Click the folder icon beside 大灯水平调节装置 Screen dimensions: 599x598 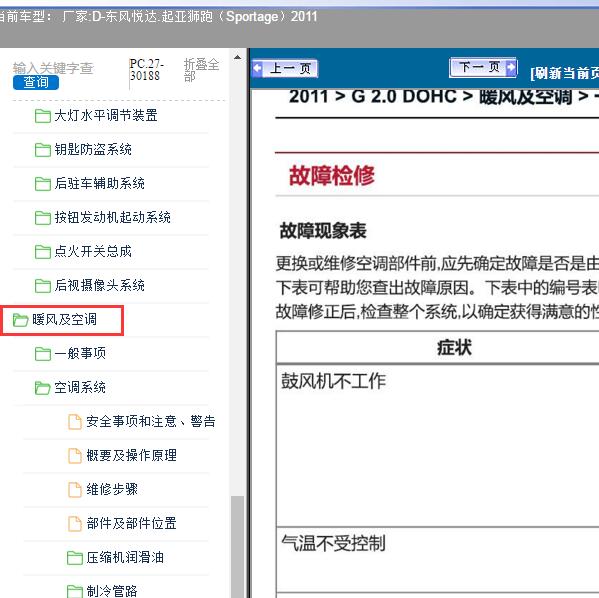42,116
